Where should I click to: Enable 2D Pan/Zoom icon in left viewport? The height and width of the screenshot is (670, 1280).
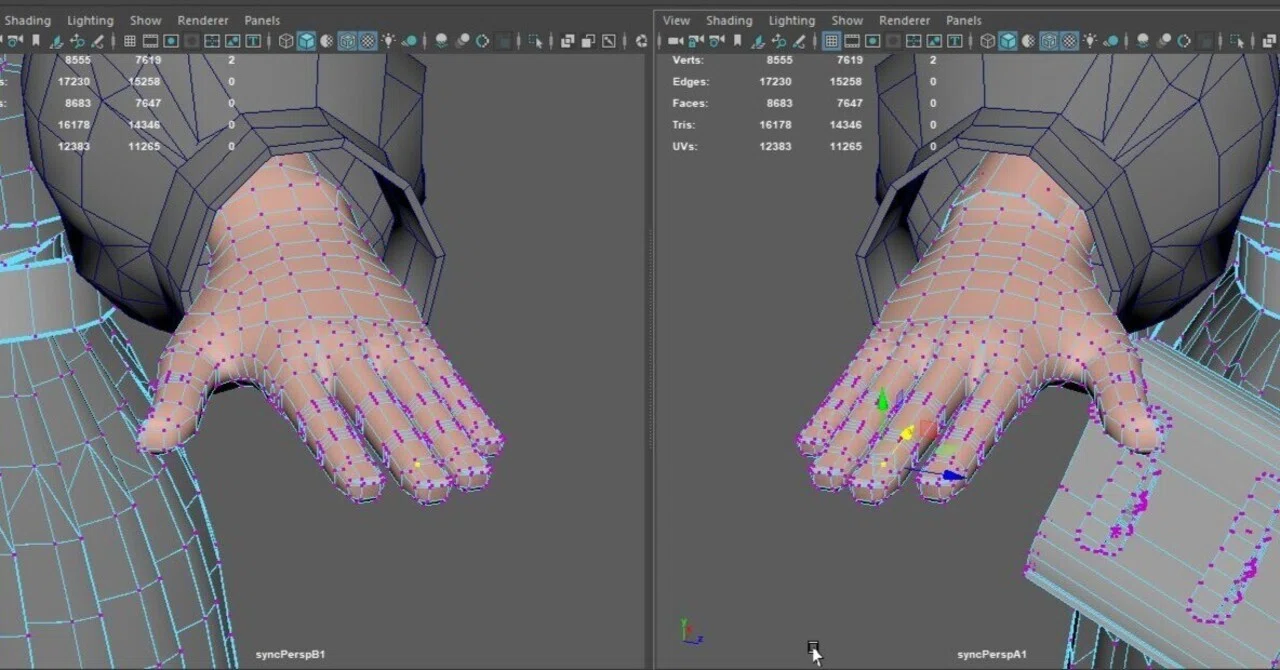click(77, 41)
